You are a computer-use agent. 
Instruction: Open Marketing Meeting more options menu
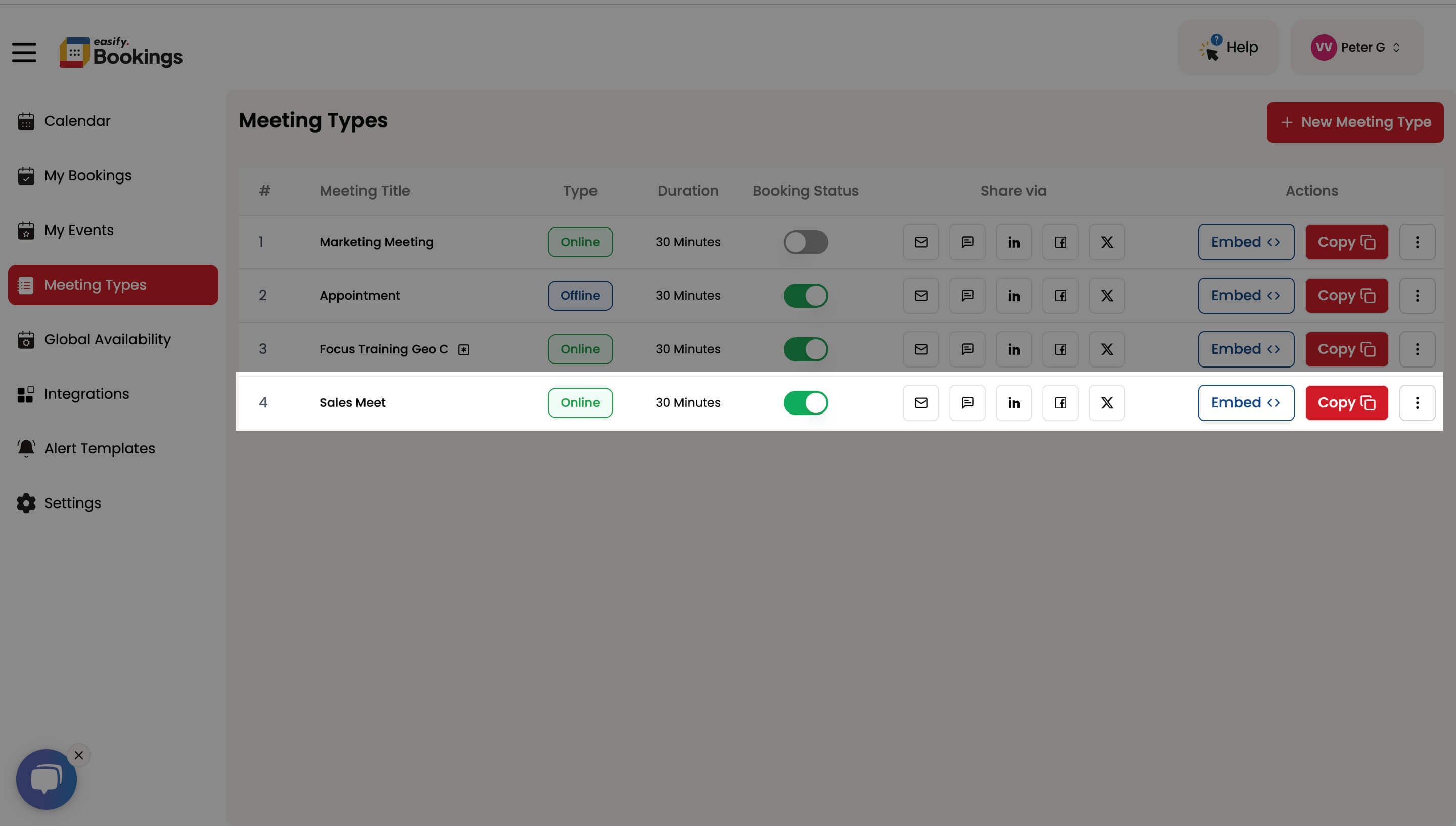pos(1417,242)
